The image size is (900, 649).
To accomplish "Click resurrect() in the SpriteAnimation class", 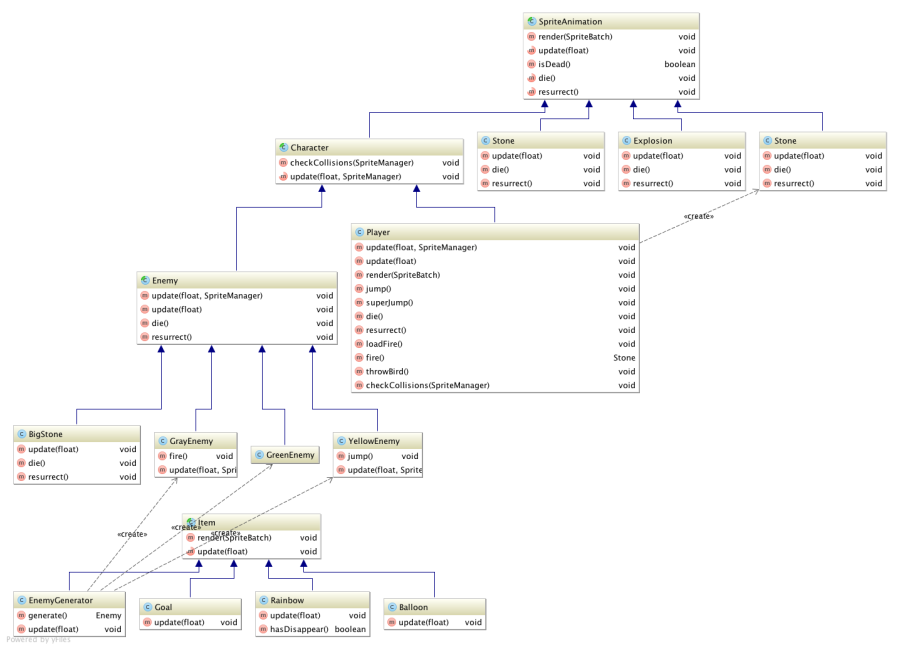I will pyautogui.click(x=558, y=92).
